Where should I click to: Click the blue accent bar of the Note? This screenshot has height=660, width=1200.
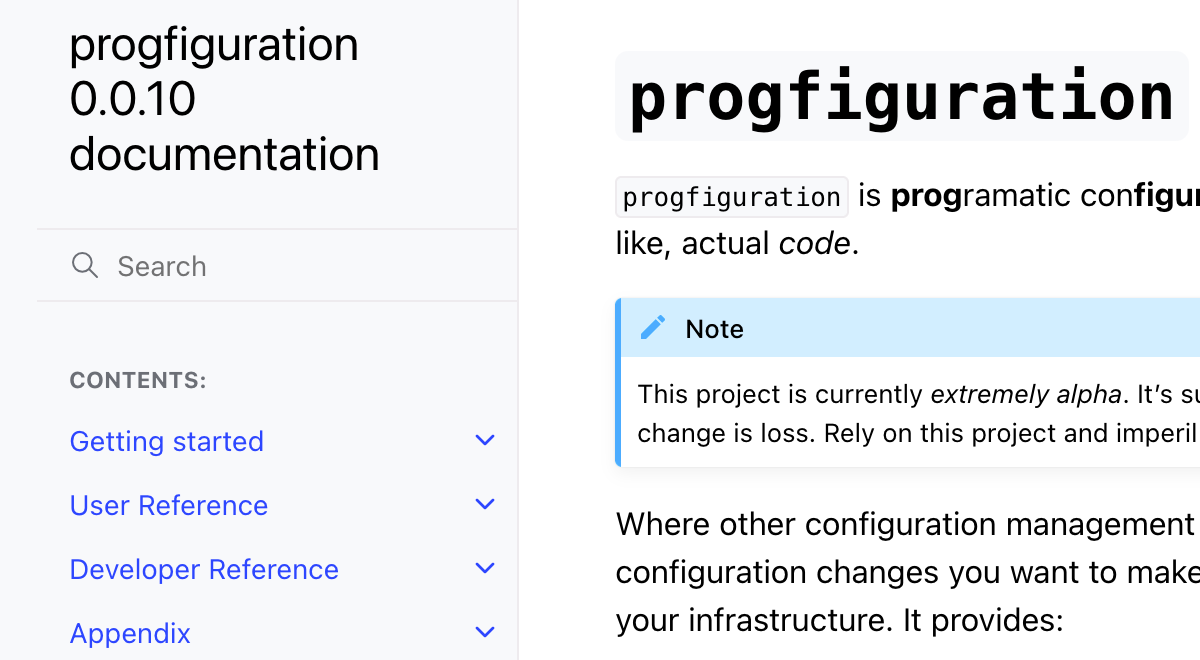point(620,380)
